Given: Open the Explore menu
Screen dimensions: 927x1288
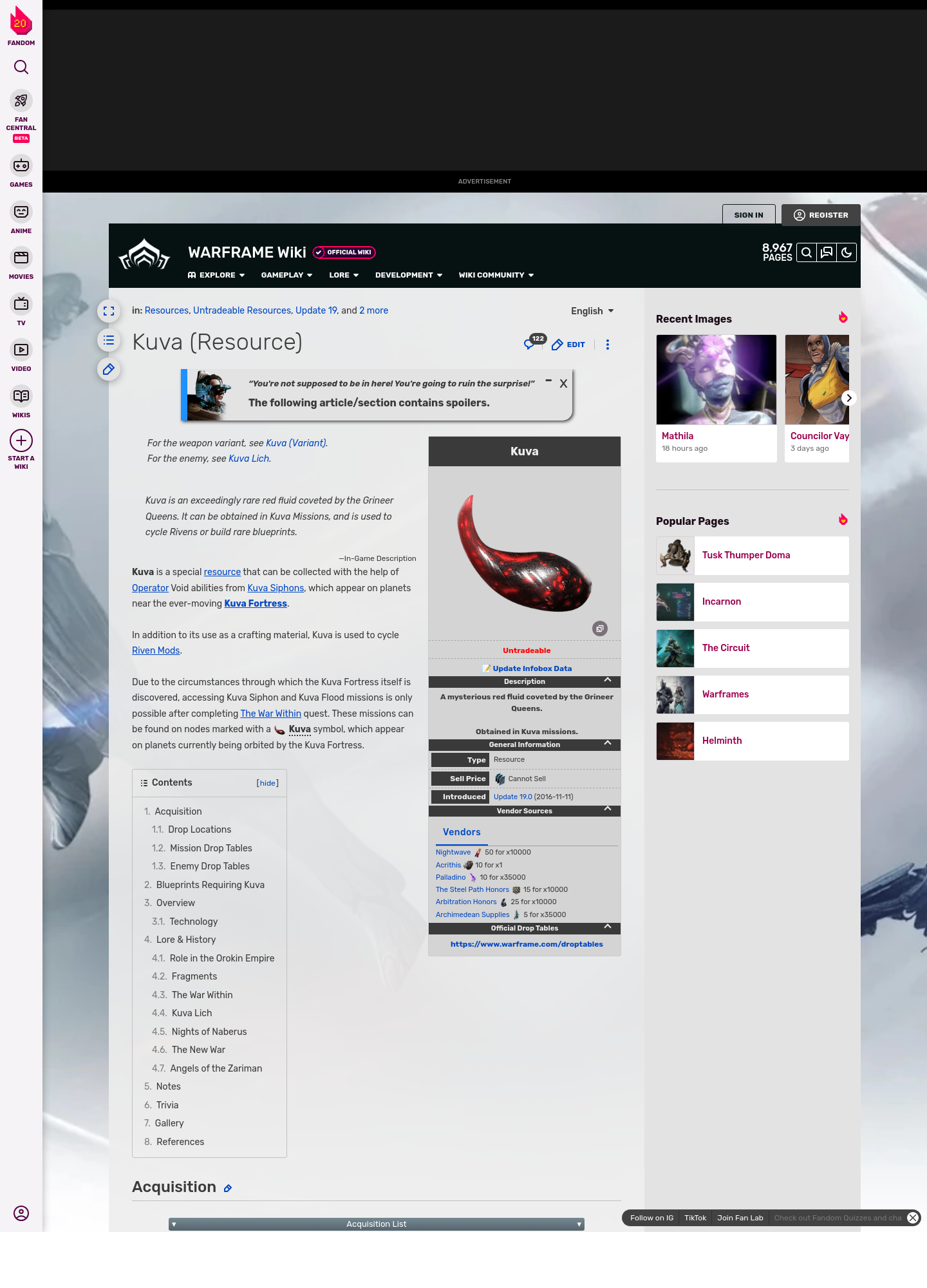Looking at the screenshot, I should coord(216,275).
